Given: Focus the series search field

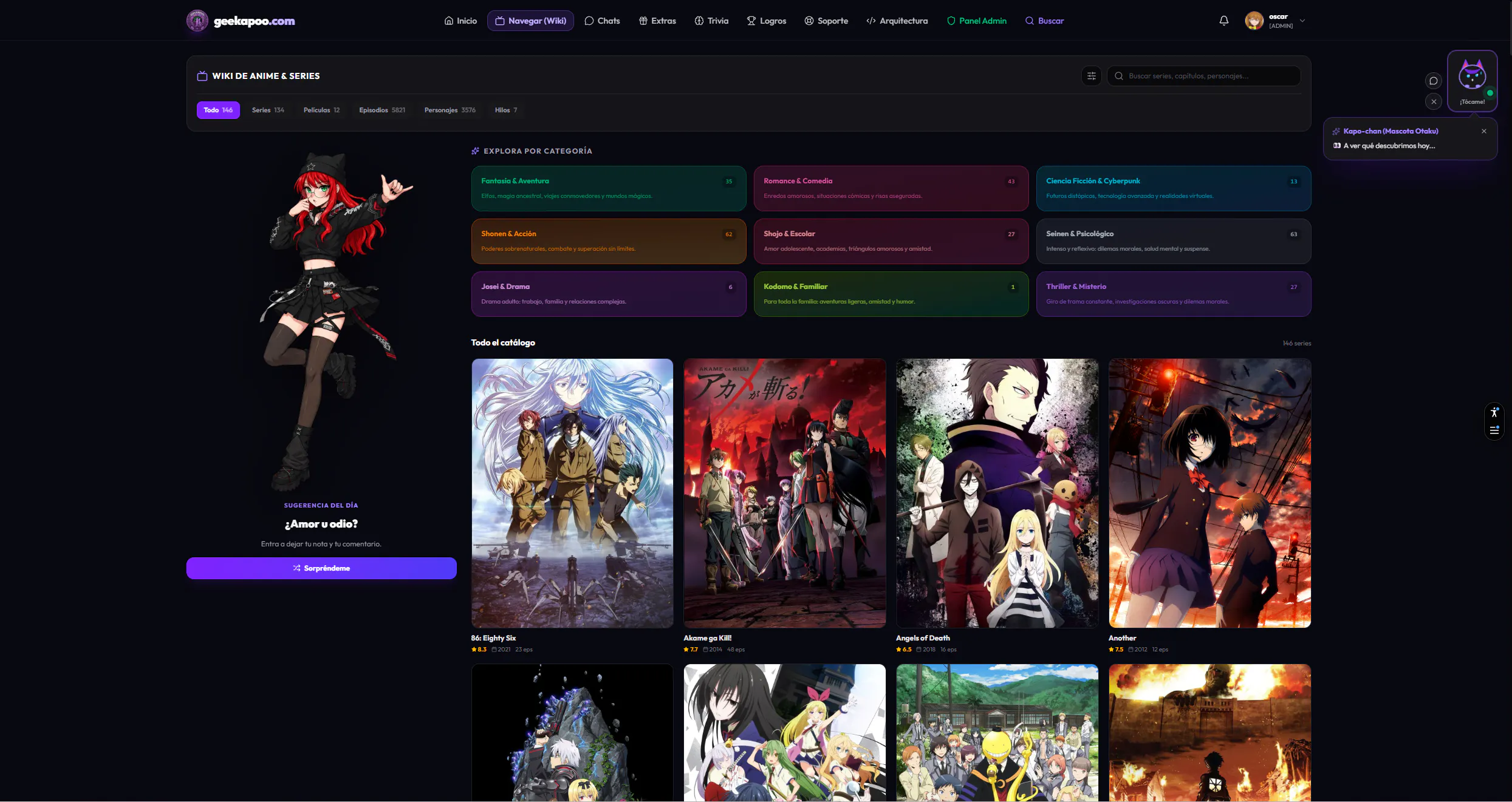Looking at the screenshot, I should (1203, 76).
